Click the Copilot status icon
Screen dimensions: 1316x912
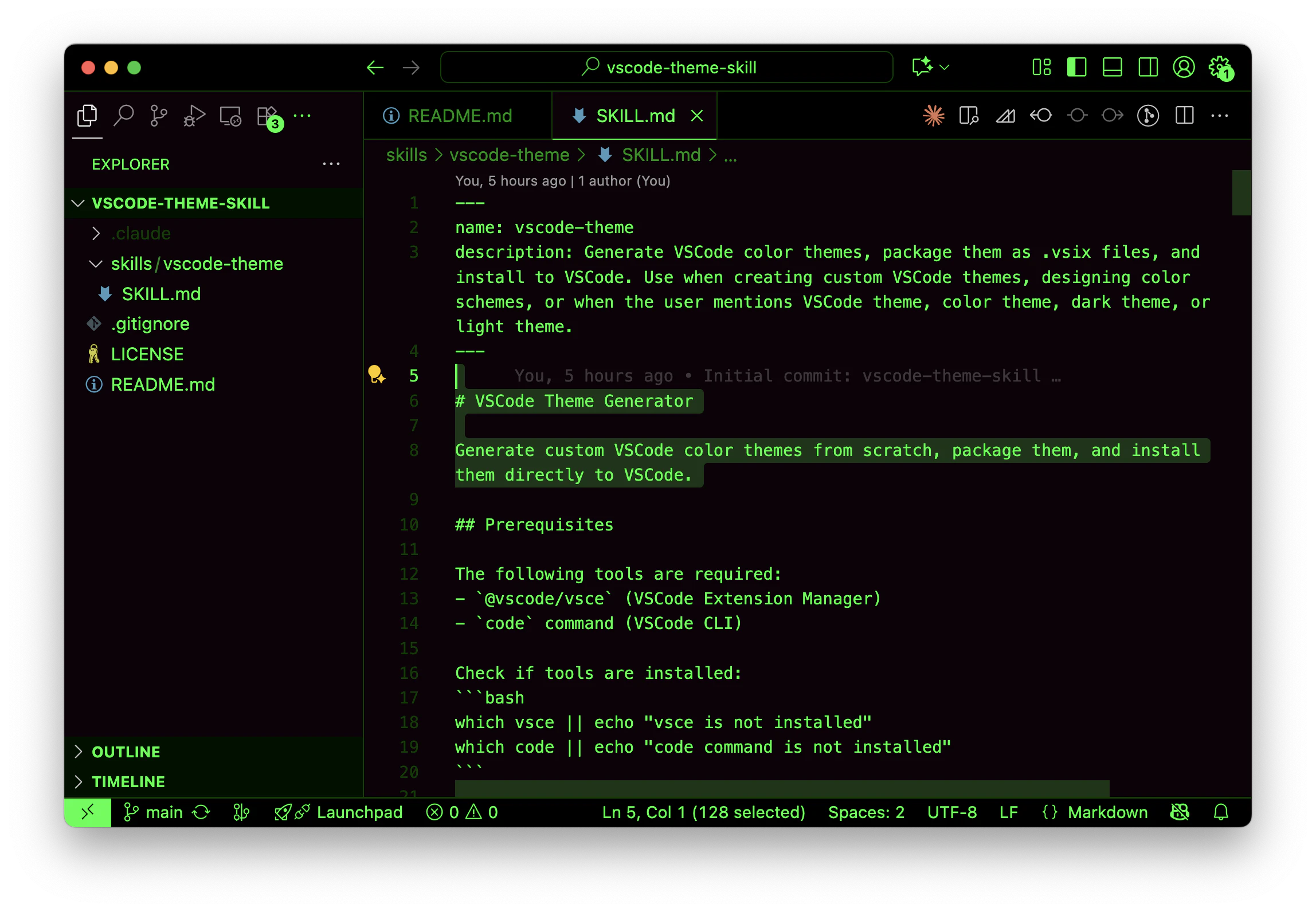(x=1180, y=812)
